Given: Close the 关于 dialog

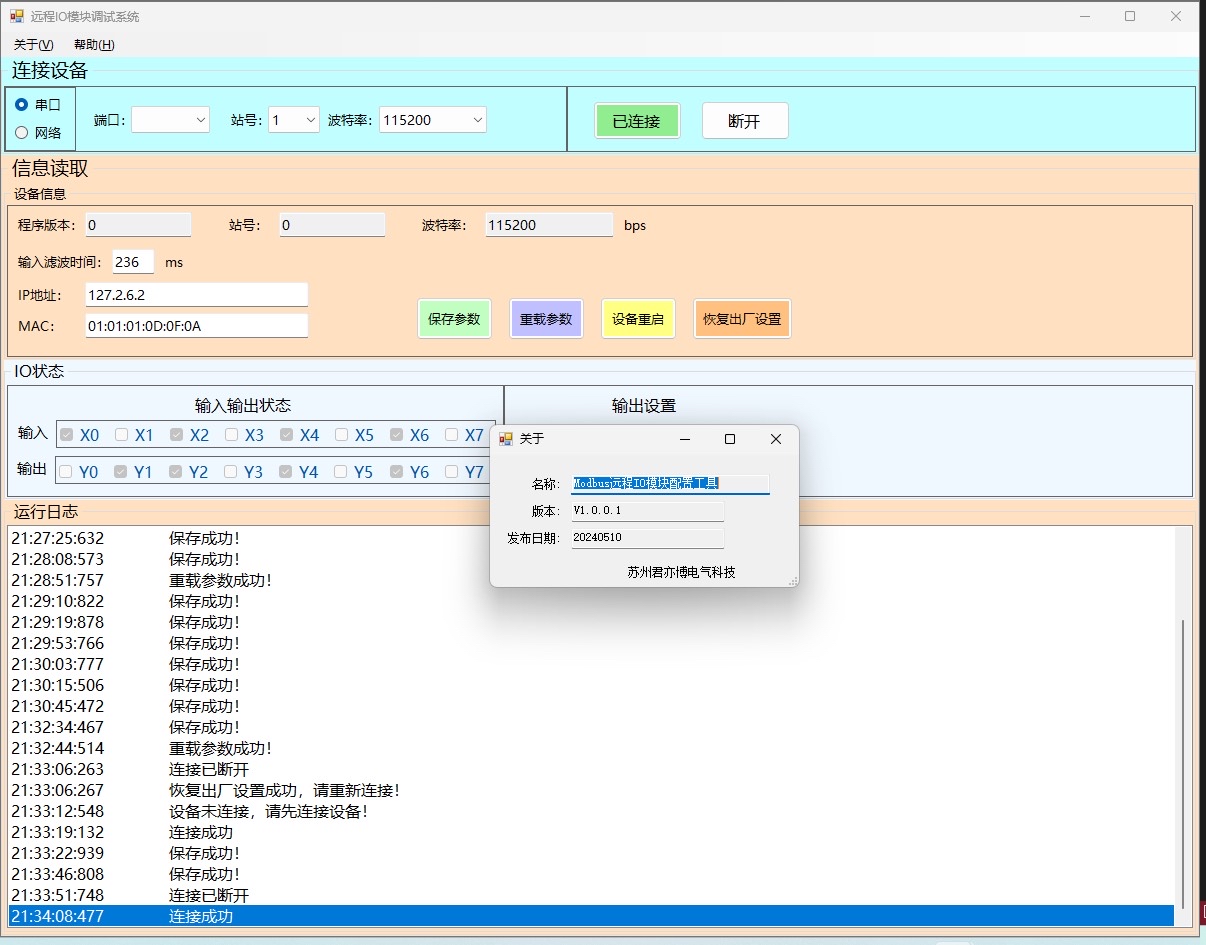Looking at the screenshot, I should 775,439.
